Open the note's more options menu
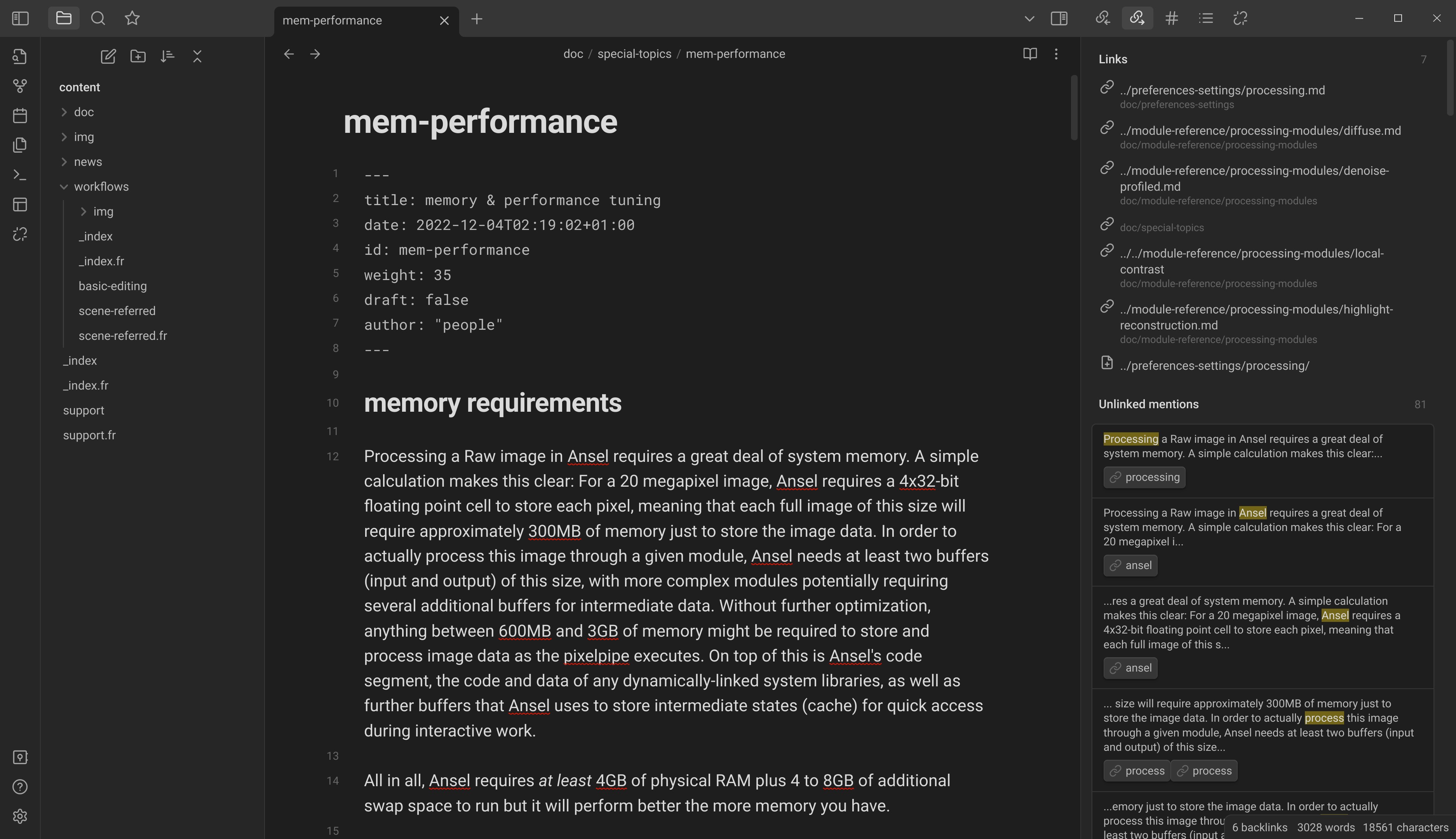The width and height of the screenshot is (1456, 839). pos(1055,54)
